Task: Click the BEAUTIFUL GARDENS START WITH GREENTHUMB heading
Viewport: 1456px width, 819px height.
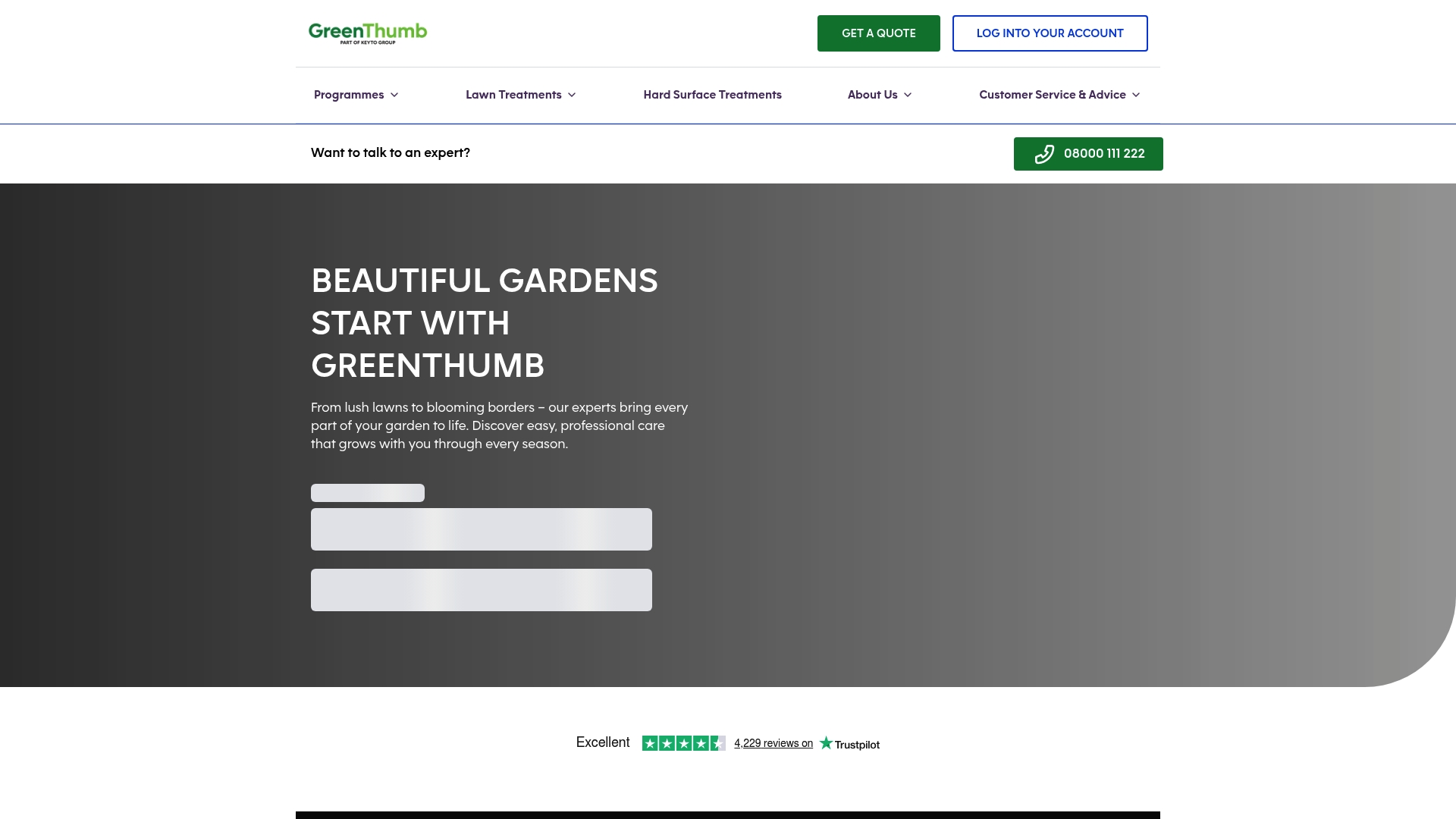Action: 485,323
